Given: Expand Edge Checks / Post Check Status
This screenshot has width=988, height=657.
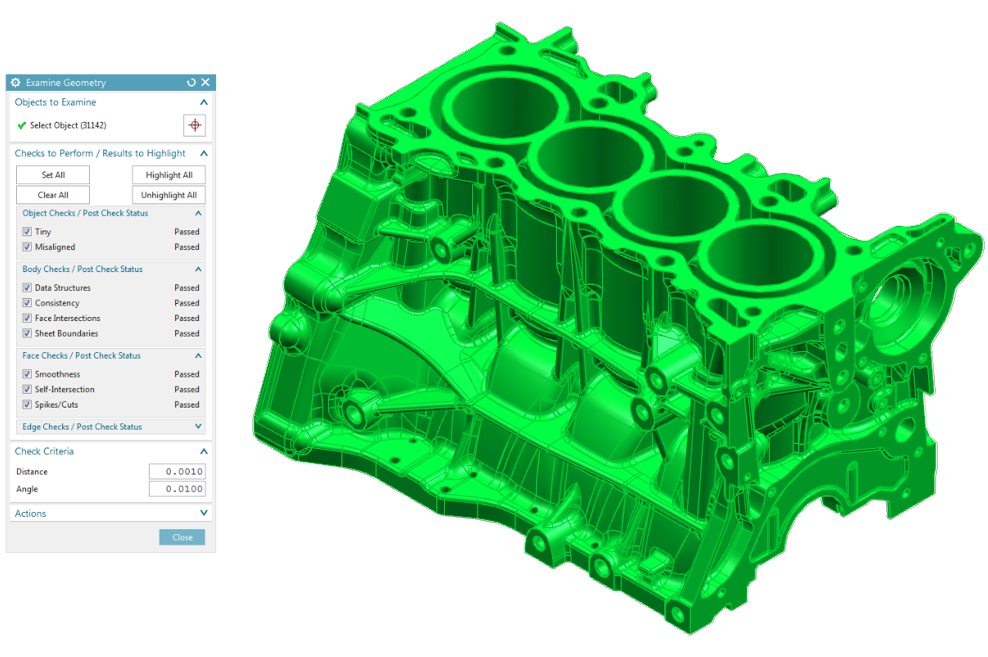Looking at the screenshot, I should pyautogui.click(x=198, y=426).
